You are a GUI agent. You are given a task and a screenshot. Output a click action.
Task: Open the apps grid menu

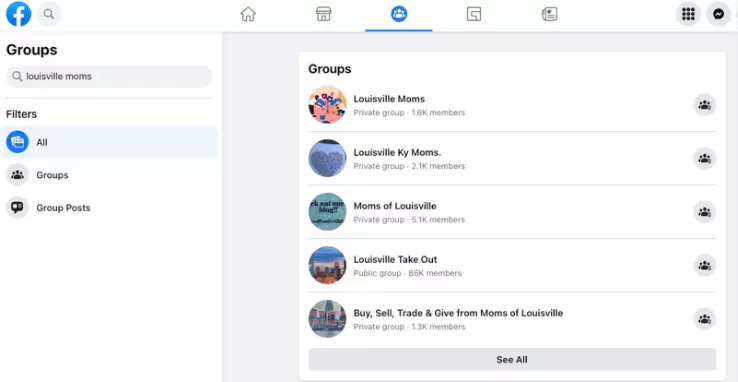(688, 14)
